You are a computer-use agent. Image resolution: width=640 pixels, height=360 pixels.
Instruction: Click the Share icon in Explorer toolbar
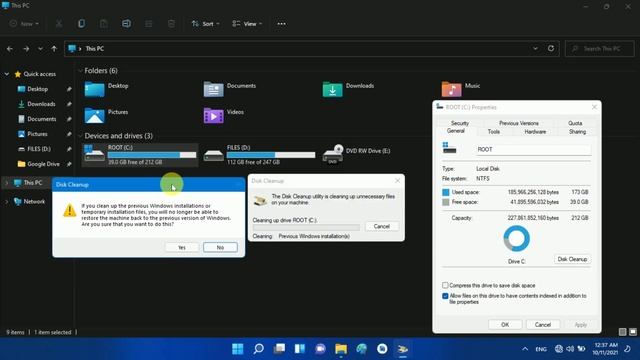149,24
